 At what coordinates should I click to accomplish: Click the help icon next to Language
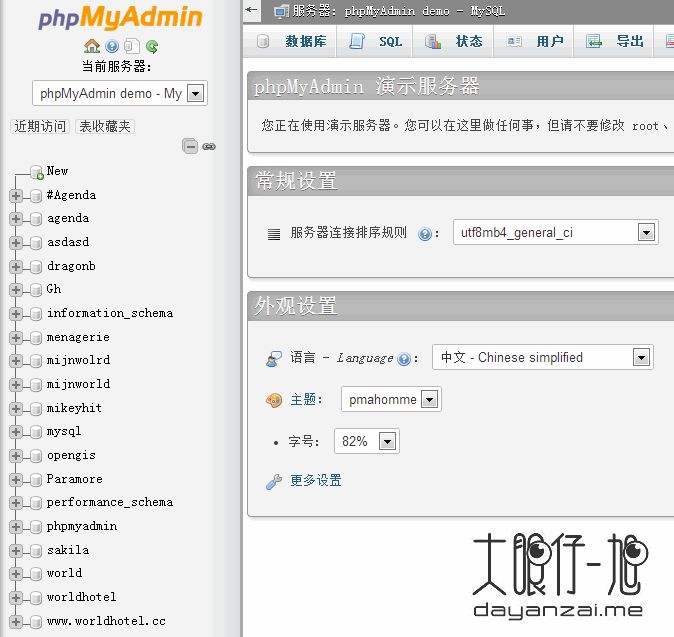pos(404,359)
